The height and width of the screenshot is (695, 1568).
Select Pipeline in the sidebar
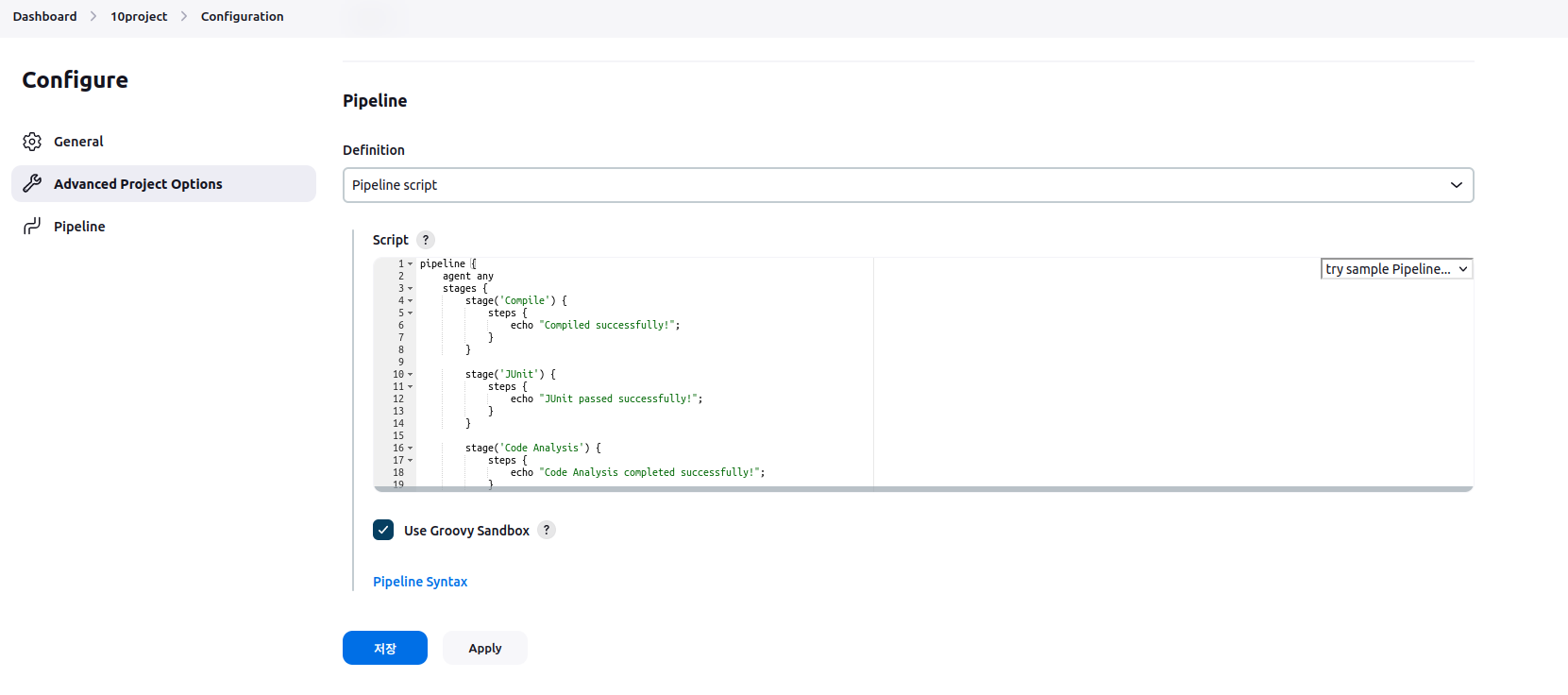163,226
